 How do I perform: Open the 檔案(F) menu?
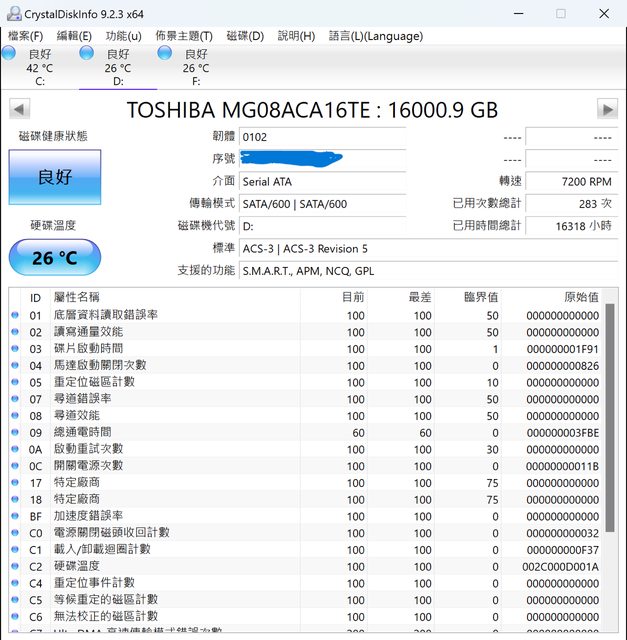25,36
